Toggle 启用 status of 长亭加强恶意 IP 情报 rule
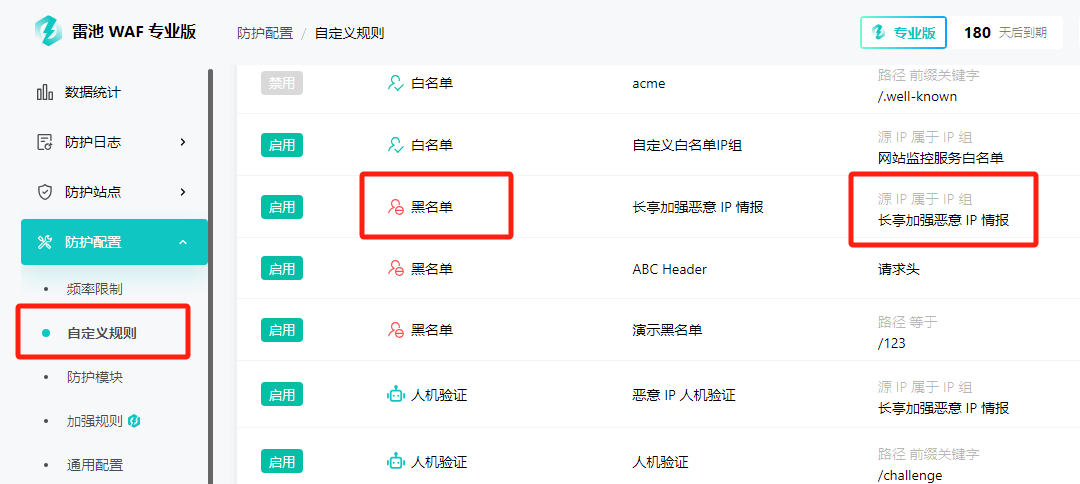The width and height of the screenshot is (1080, 484). pyautogui.click(x=282, y=207)
